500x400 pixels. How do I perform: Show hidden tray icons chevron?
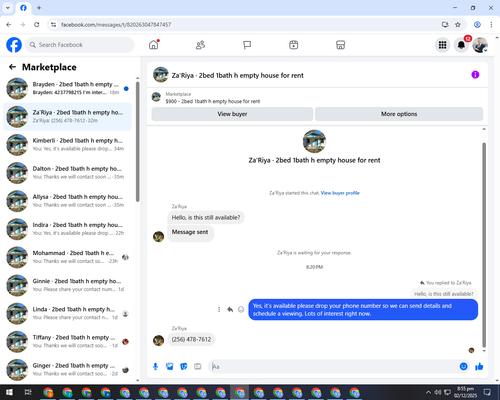(x=428, y=392)
